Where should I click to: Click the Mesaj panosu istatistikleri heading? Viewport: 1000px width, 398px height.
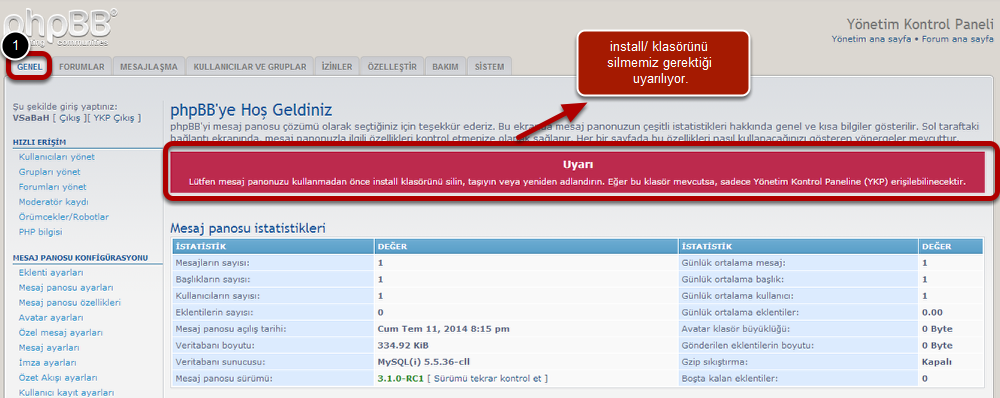(248, 228)
